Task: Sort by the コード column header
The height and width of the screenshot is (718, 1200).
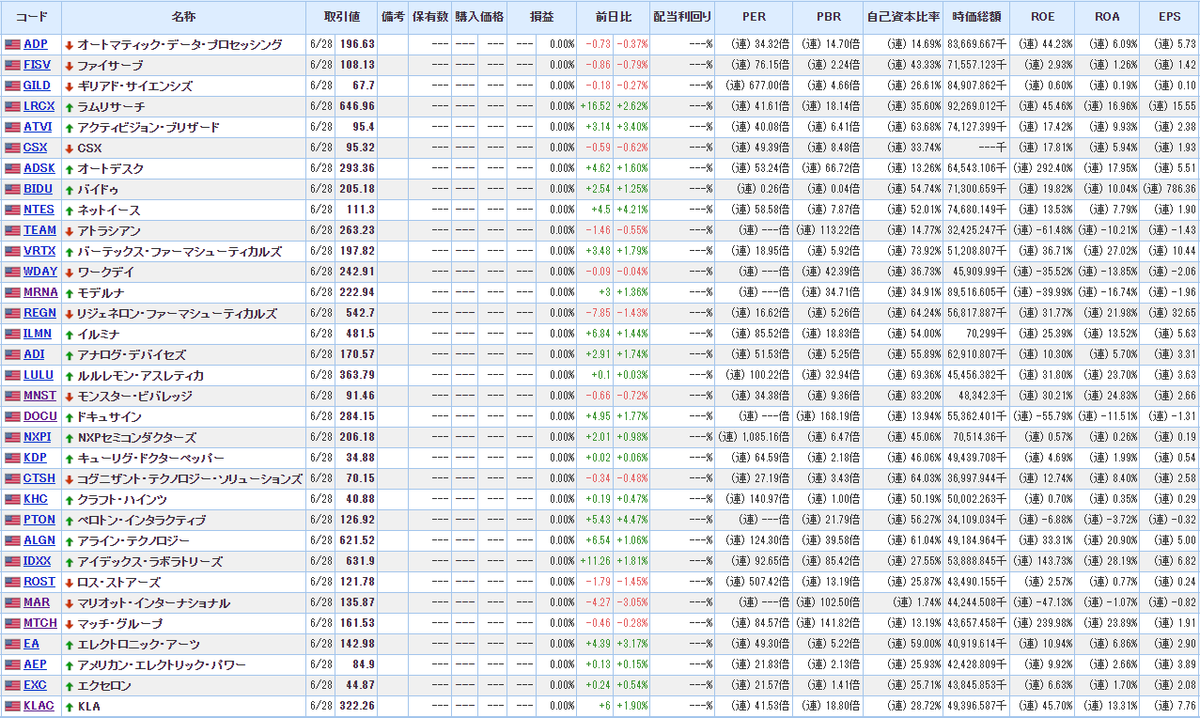Action: point(31,18)
